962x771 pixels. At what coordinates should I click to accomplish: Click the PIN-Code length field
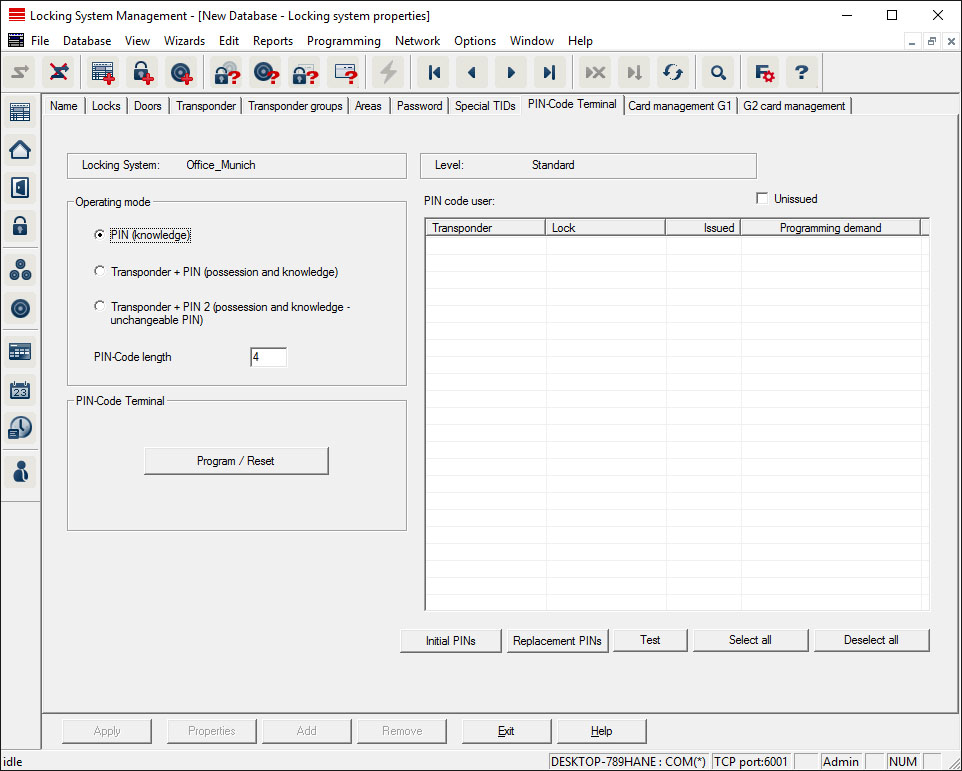coord(268,357)
